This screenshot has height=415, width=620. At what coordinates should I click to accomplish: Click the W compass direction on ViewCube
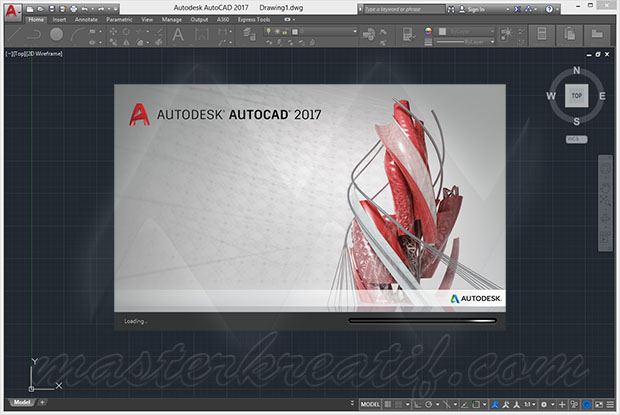551,96
